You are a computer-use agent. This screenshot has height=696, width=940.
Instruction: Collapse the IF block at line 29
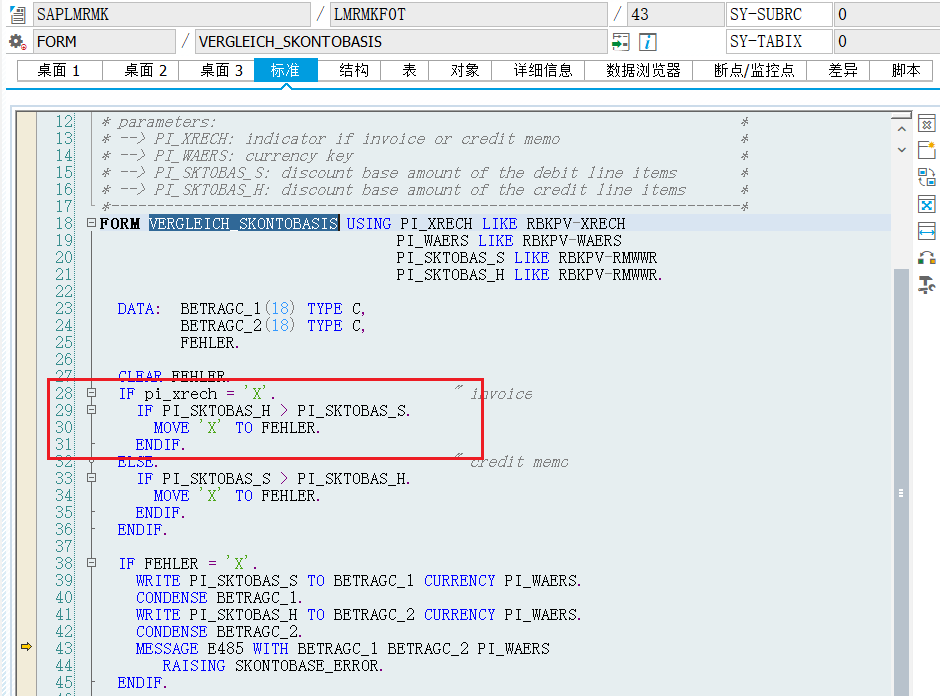pos(91,410)
